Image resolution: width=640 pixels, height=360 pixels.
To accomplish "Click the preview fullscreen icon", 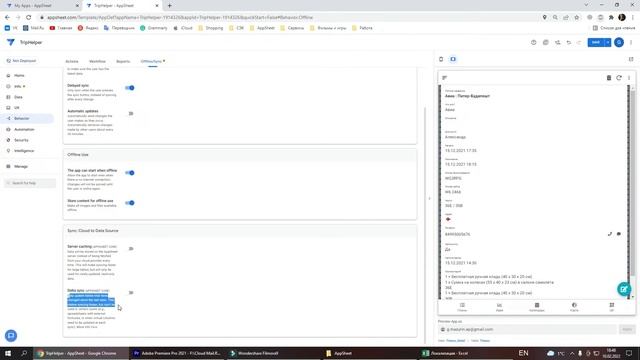I will tap(631, 59).
